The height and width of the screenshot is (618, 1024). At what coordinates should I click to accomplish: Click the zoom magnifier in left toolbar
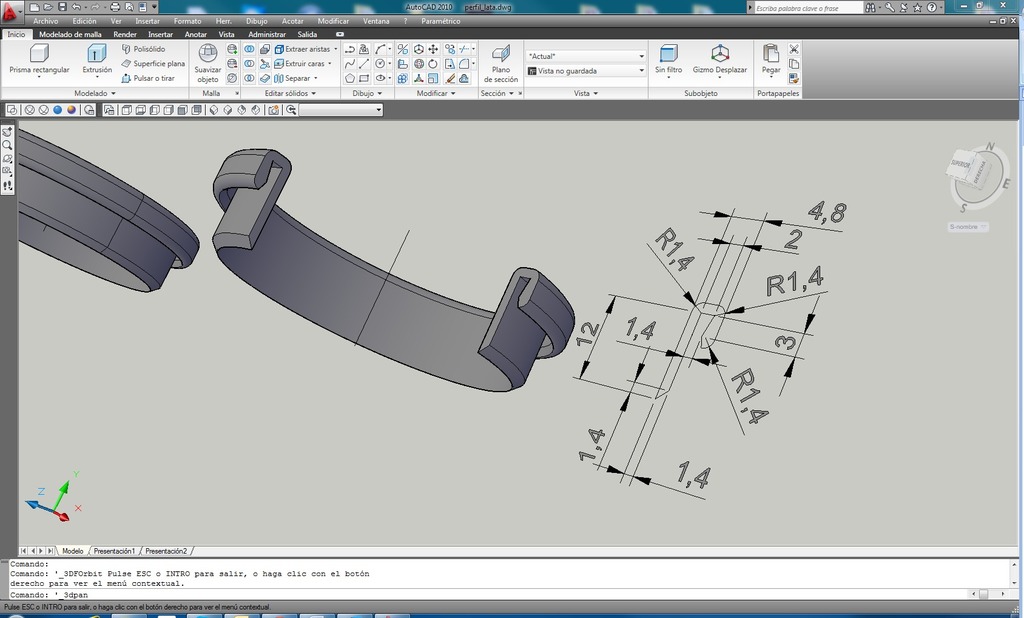(8, 145)
